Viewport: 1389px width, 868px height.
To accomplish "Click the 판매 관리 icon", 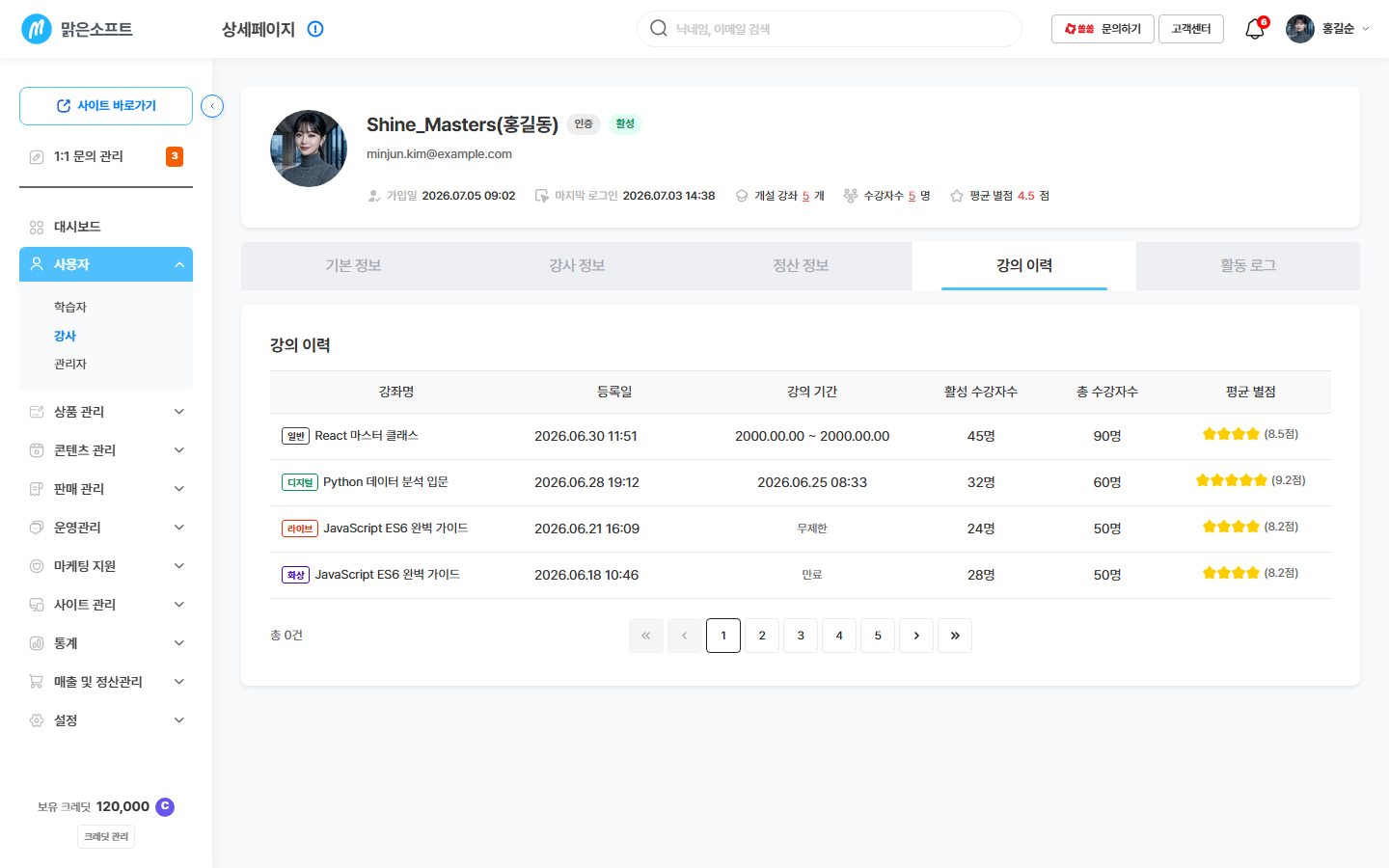I will coord(37,489).
